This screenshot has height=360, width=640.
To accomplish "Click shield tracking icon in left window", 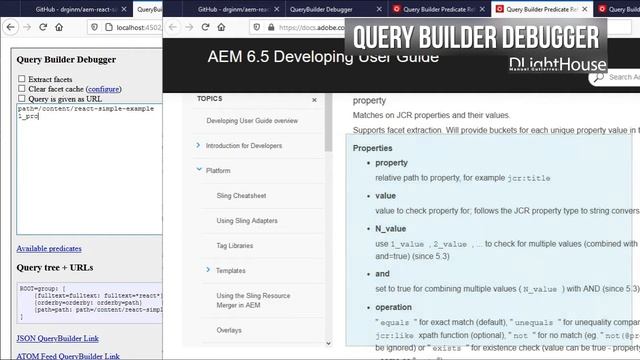I will (x=94, y=27).
